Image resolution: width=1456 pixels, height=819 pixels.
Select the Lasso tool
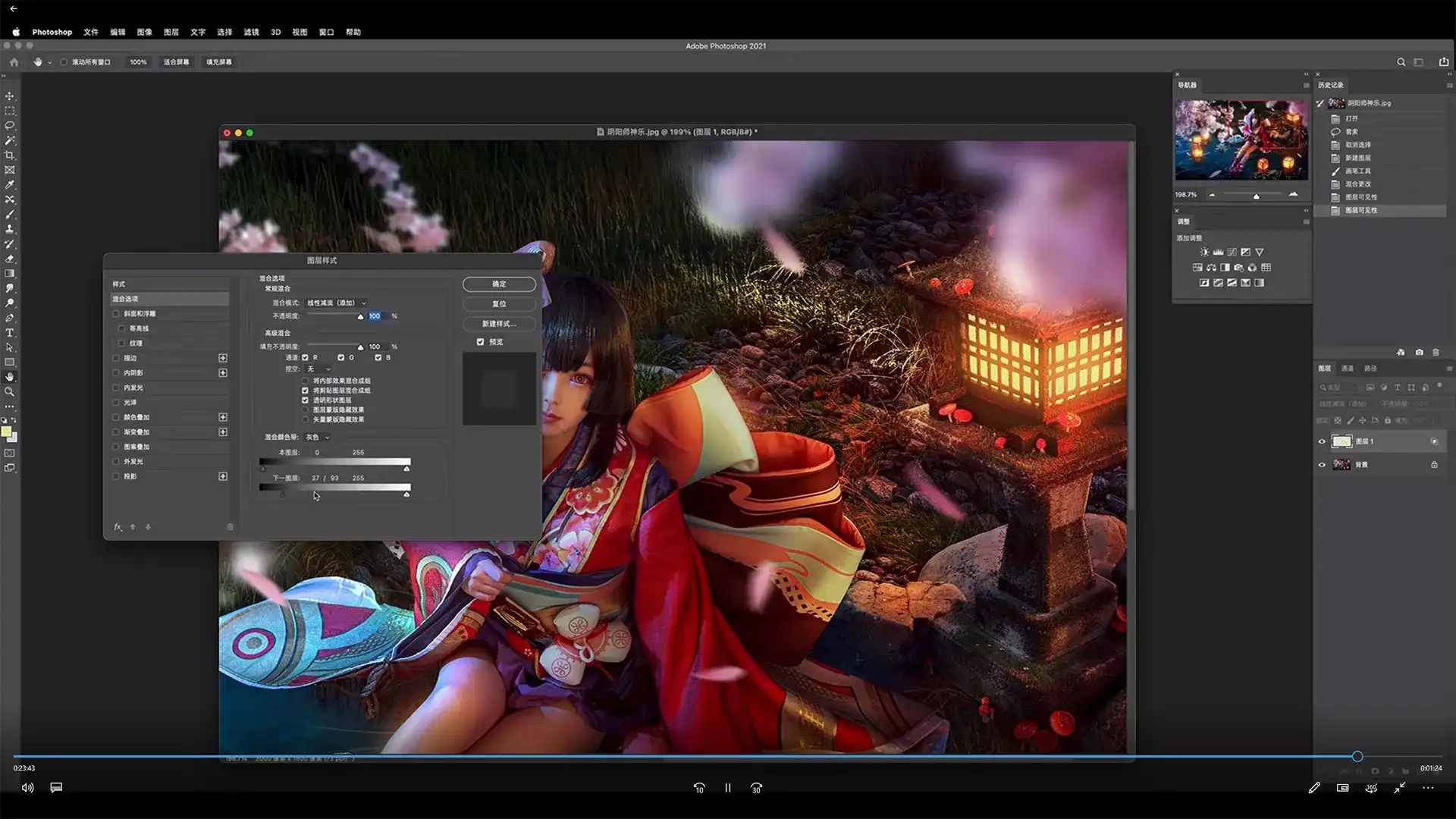[10, 126]
